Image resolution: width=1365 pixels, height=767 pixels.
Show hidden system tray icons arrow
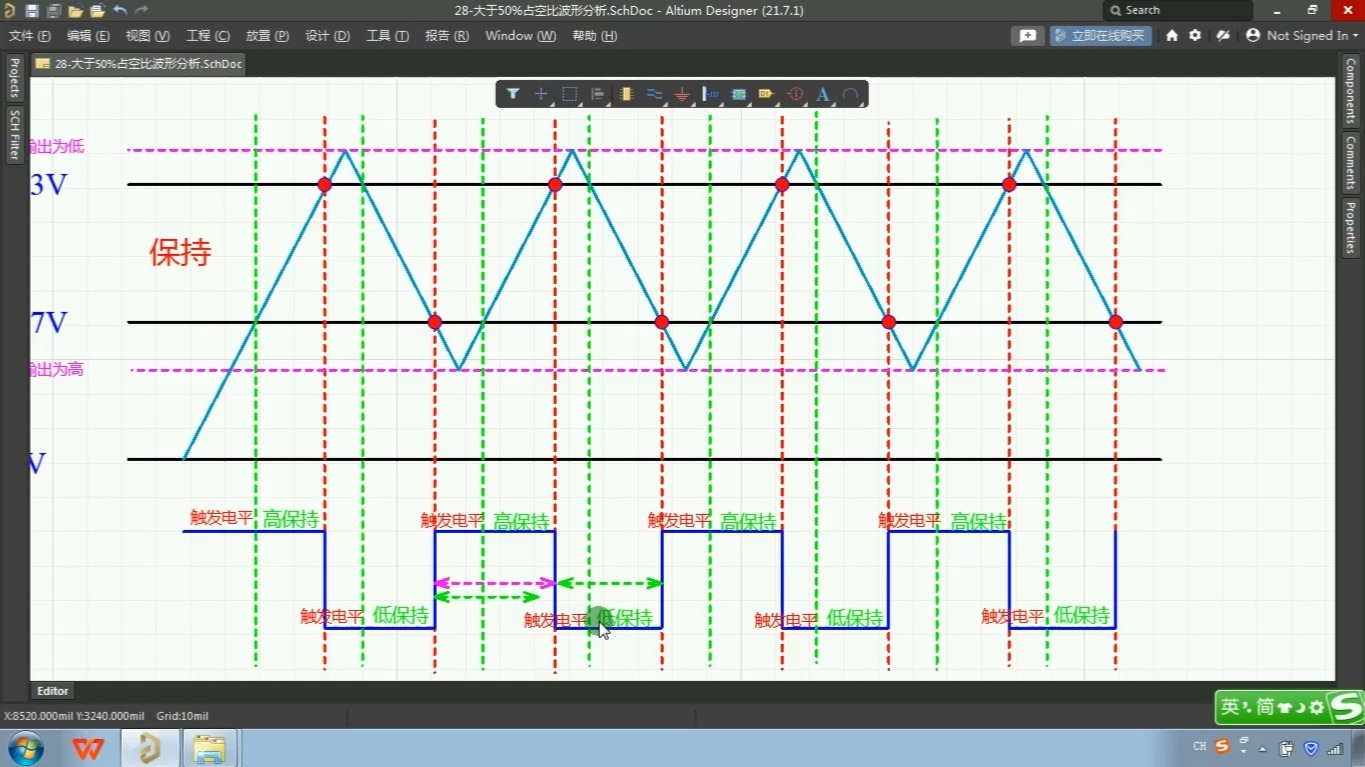(x=1262, y=748)
